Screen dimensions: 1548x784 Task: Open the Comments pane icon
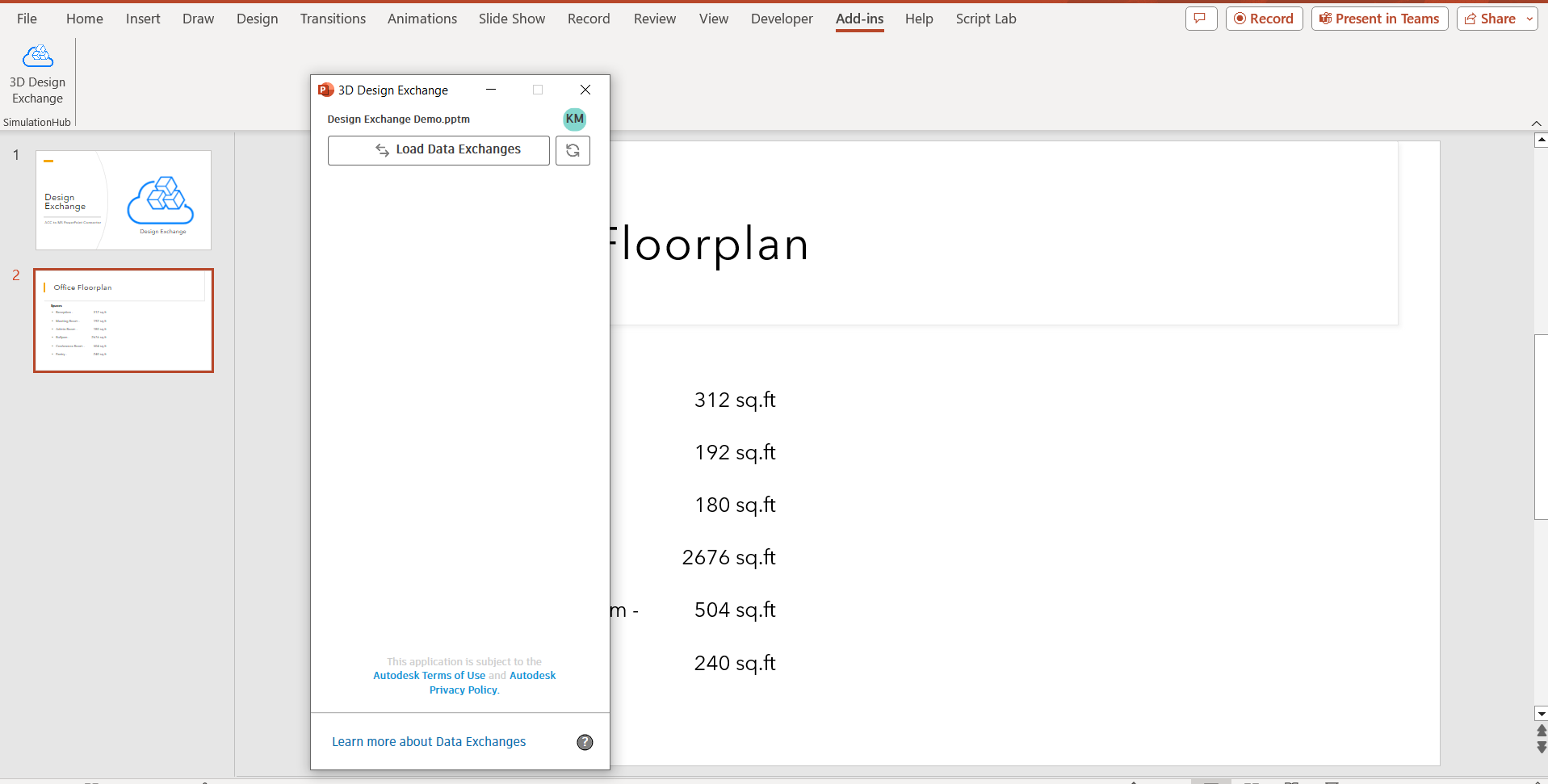point(1201,19)
